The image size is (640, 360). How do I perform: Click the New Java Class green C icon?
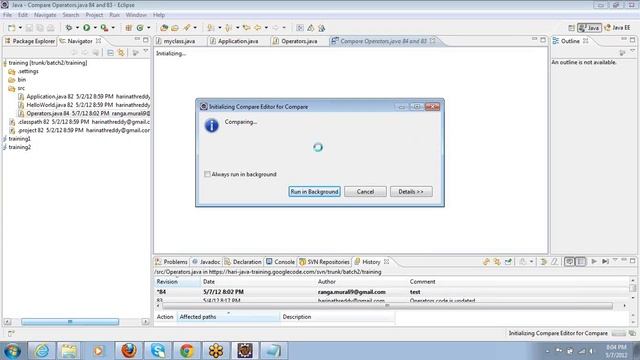click(x=140, y=28)
